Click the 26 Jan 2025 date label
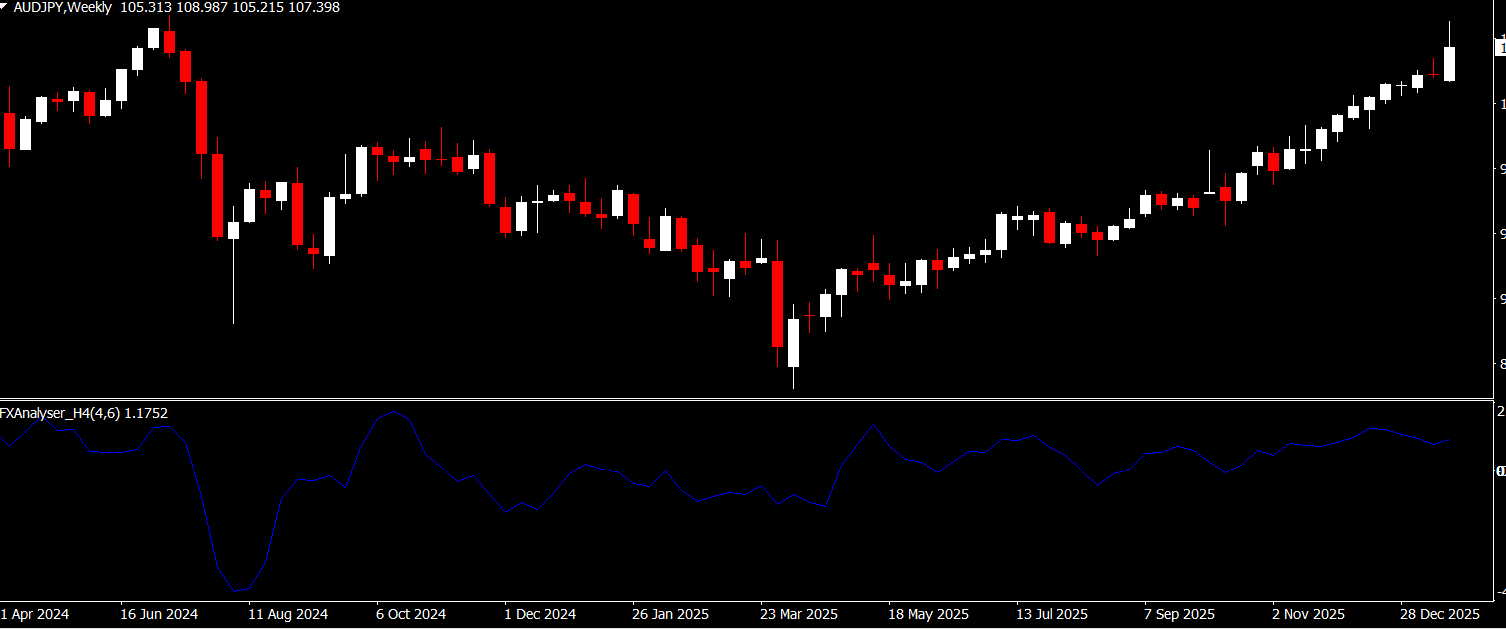This screenshot has width=1506, height=629. [x=668, y=614]
